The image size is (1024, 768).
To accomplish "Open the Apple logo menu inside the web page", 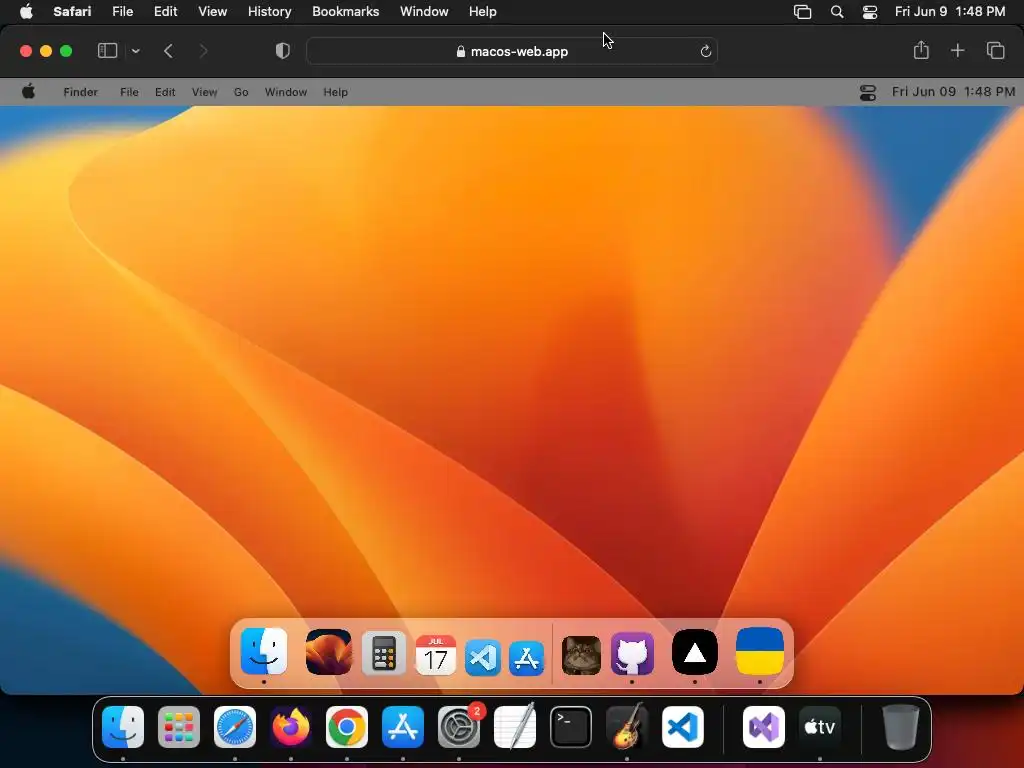I will tap(28, 91).
